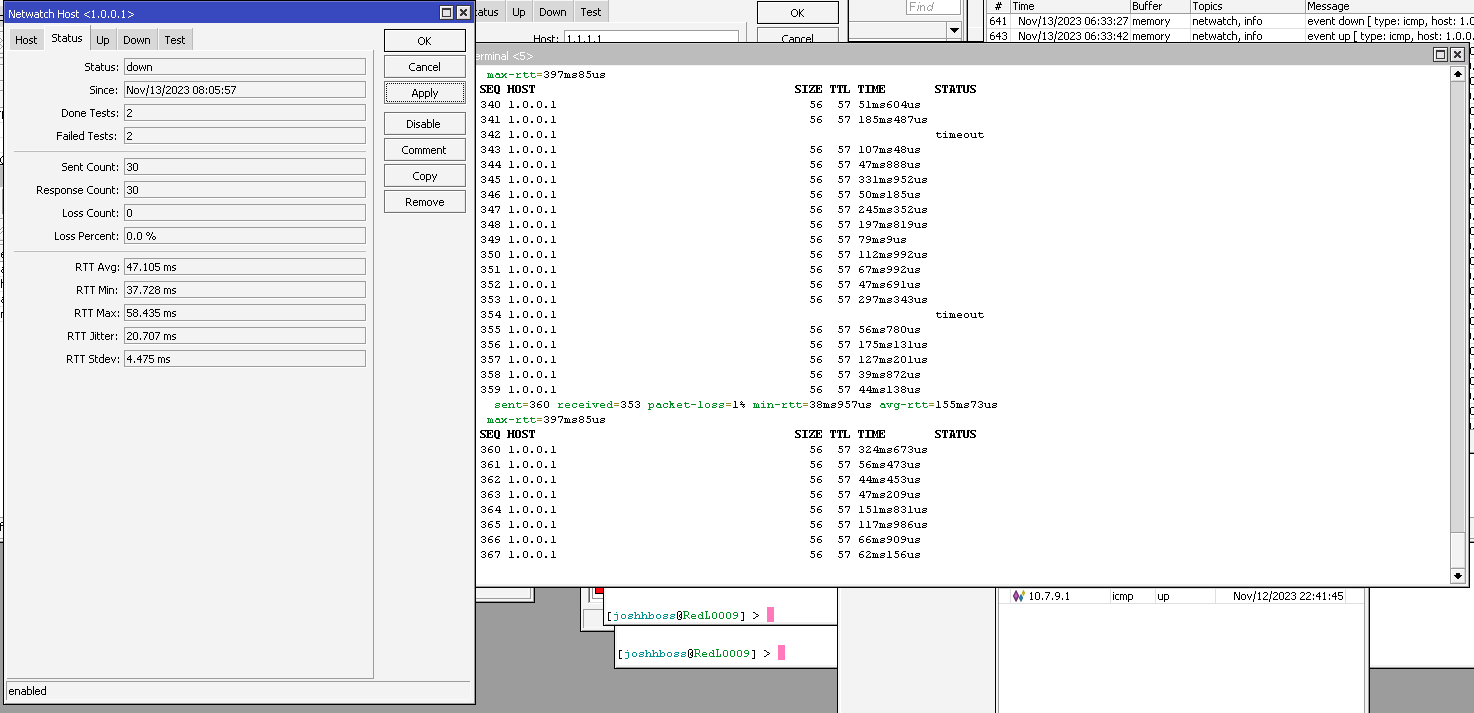This screenshot has width=1474, height=713.
Task: Cancel the second Netwatch Host dialog
Action: click(x=797, y=36)
